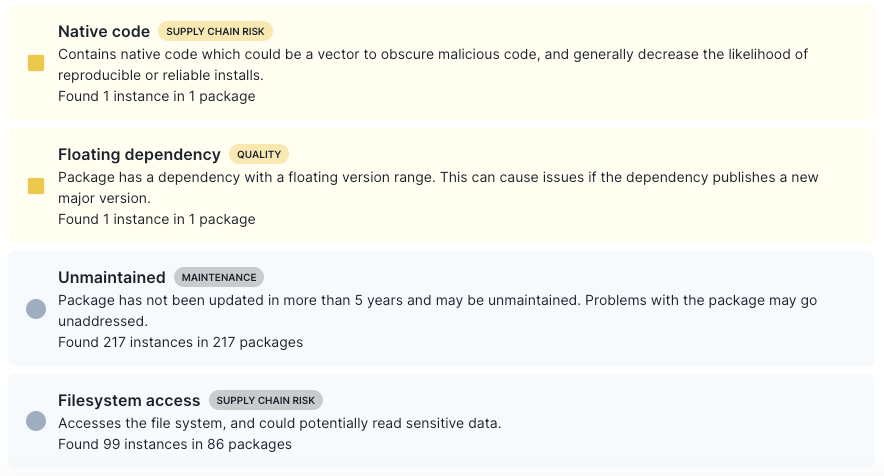Open the Native code alert heading
The width and height of the screenshot is (884, 476).
pyautogui.click(x=104, y=31)
